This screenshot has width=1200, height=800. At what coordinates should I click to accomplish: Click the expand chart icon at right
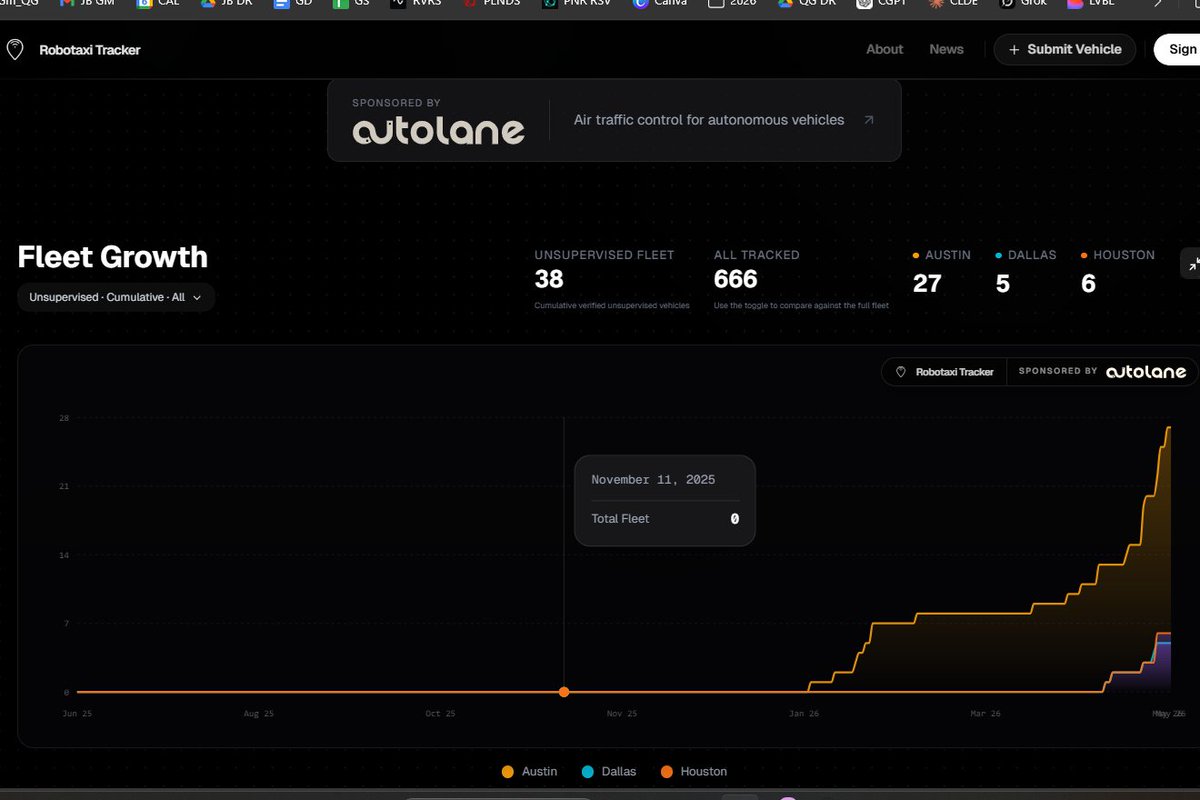pos(1190,263)
